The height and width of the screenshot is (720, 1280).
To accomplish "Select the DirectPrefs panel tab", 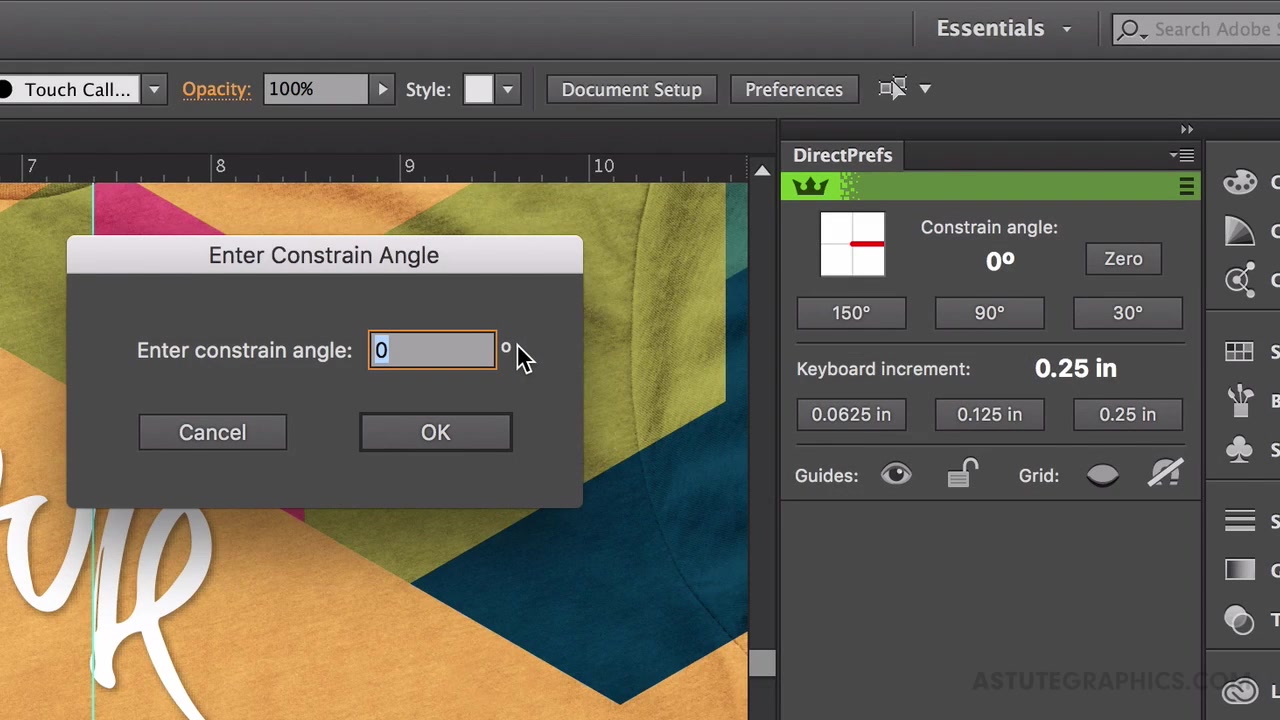I will tap(843, 155).
